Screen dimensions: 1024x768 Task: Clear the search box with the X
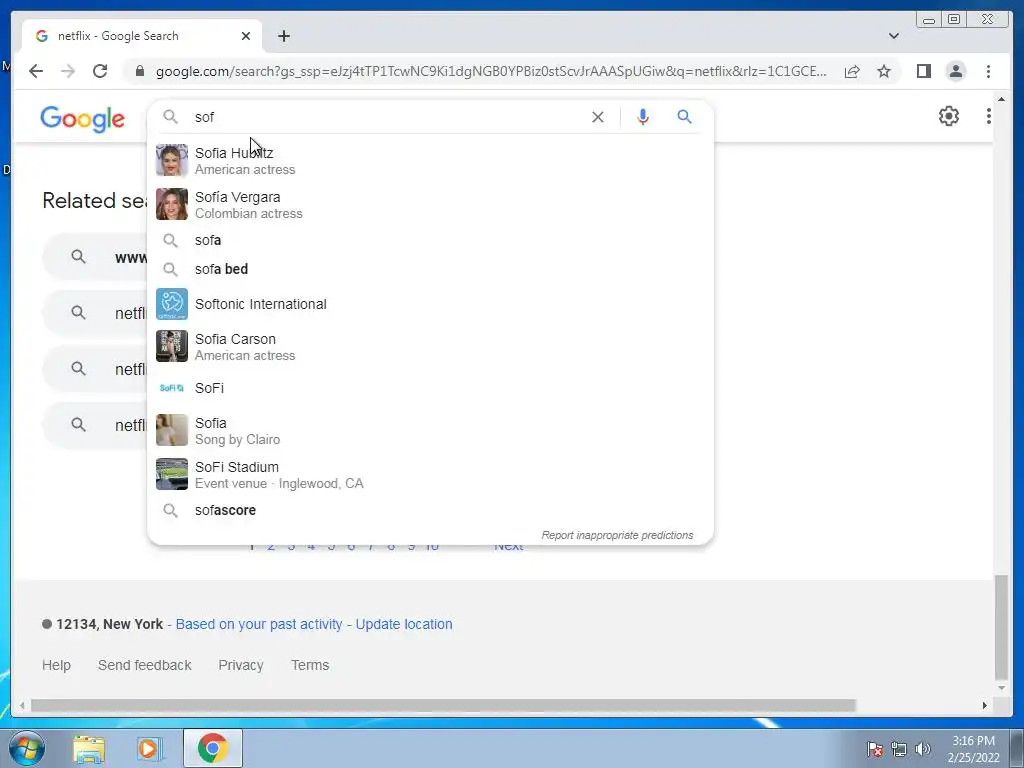(x=598, y=117)
